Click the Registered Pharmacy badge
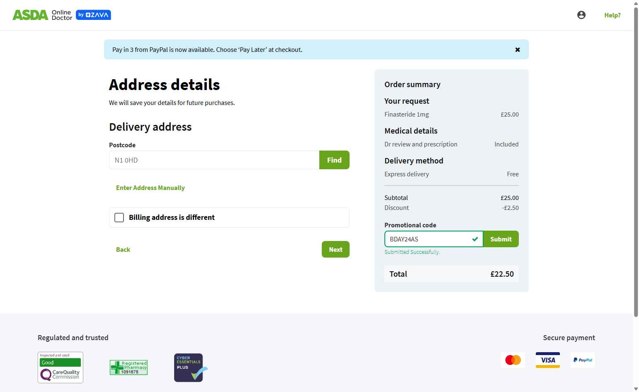 click(x=128, y=368)
